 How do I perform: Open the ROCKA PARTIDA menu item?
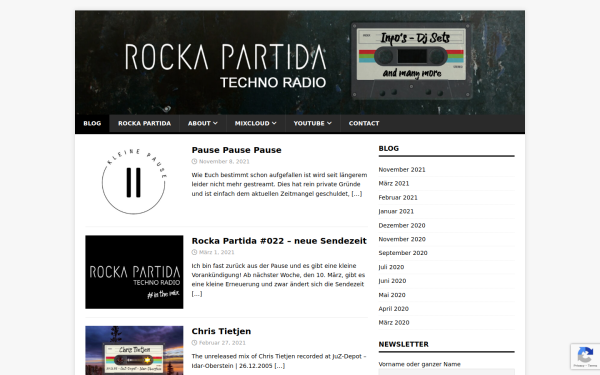click(x=144, y=123)
